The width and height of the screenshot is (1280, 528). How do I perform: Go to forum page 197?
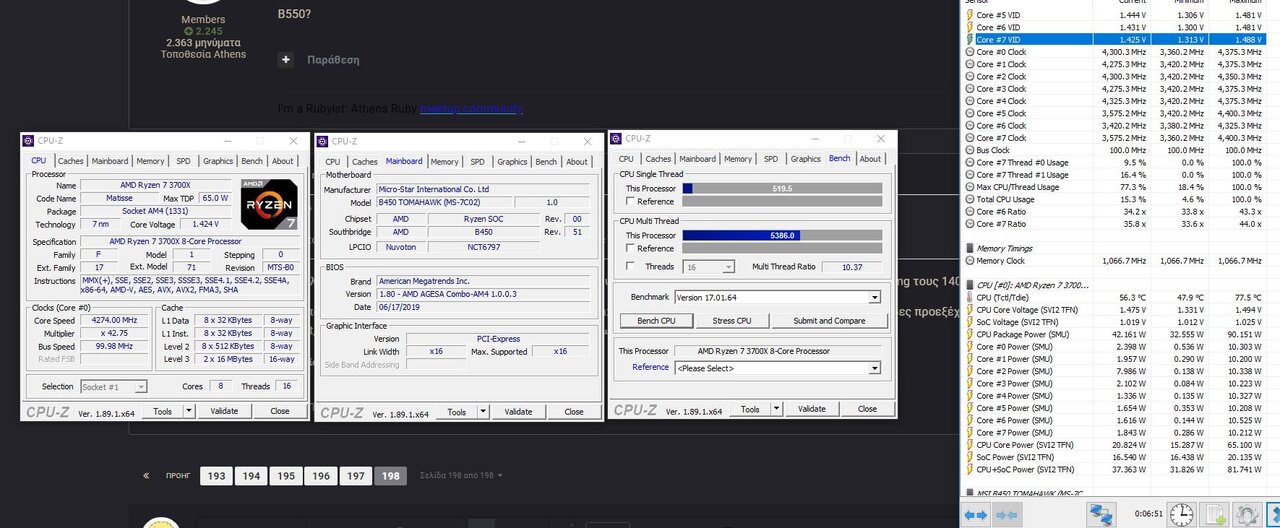(x=356, y=476)
